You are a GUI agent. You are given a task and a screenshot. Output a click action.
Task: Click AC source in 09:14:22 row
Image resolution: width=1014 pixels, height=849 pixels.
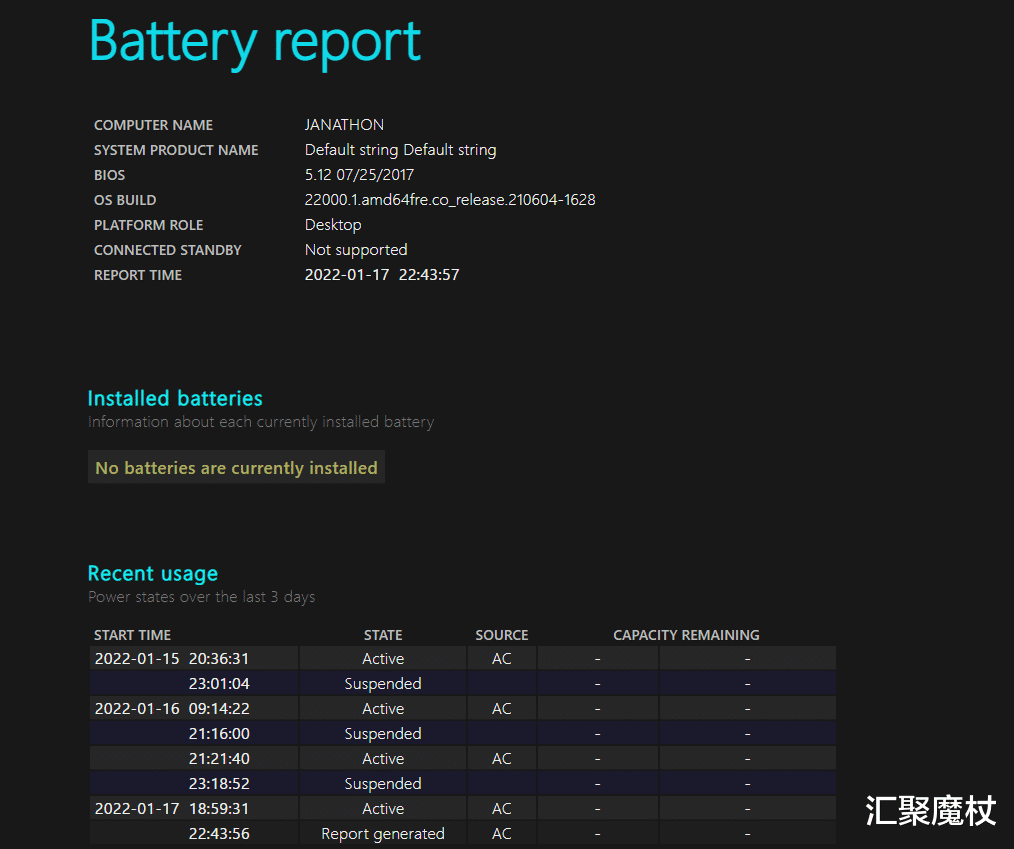tap(502, 709)
